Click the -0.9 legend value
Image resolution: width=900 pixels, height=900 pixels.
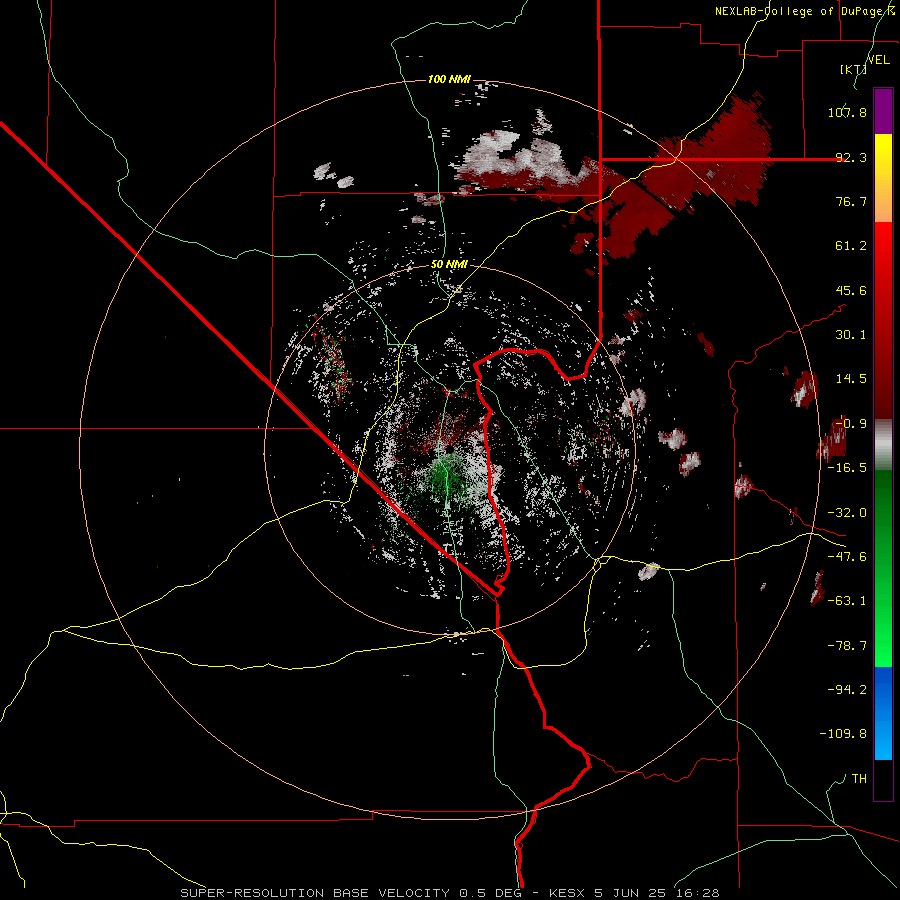click(851, 424)
